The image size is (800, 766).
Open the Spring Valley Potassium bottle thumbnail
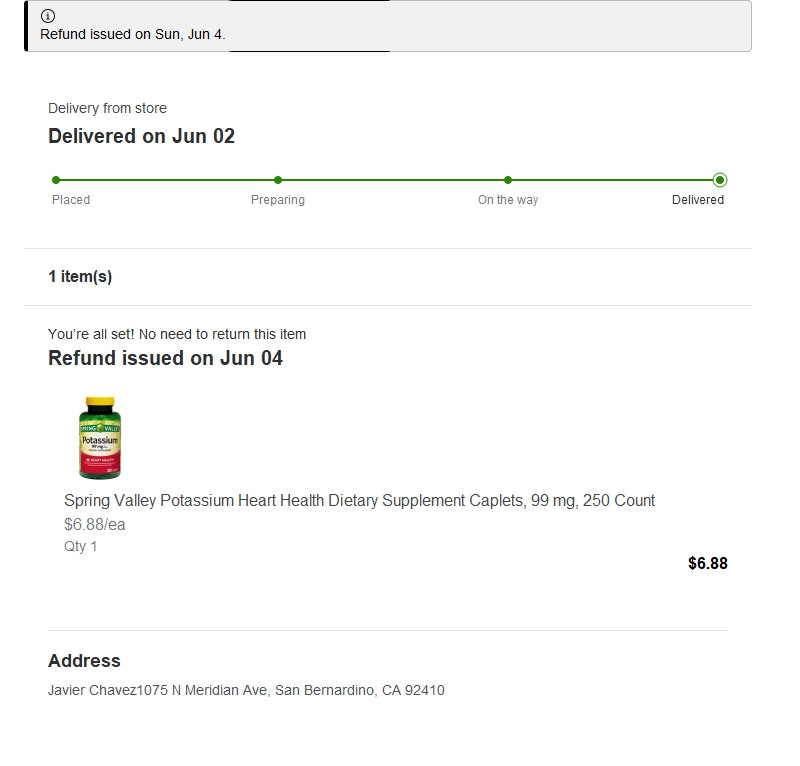pyautogui.click(x=99, y=438)
